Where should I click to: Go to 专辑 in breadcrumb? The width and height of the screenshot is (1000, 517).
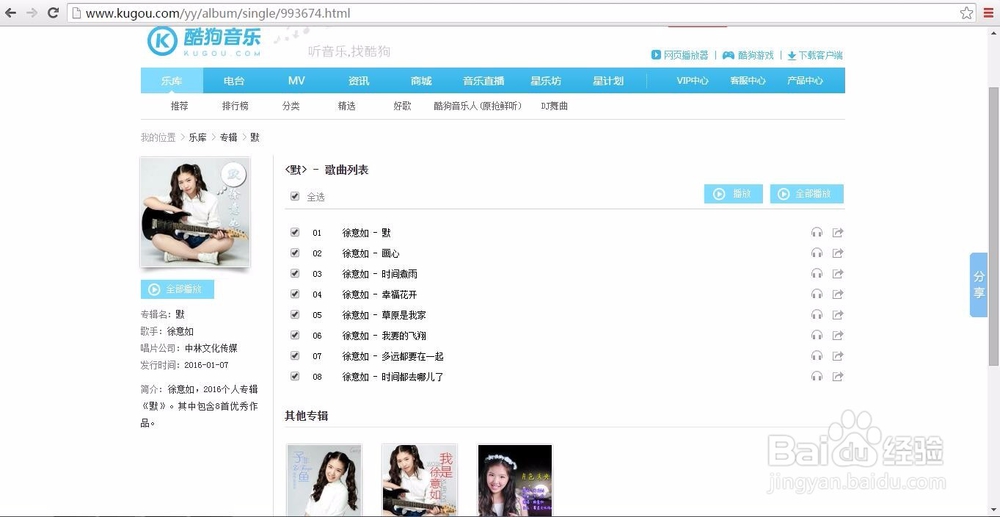228,138
